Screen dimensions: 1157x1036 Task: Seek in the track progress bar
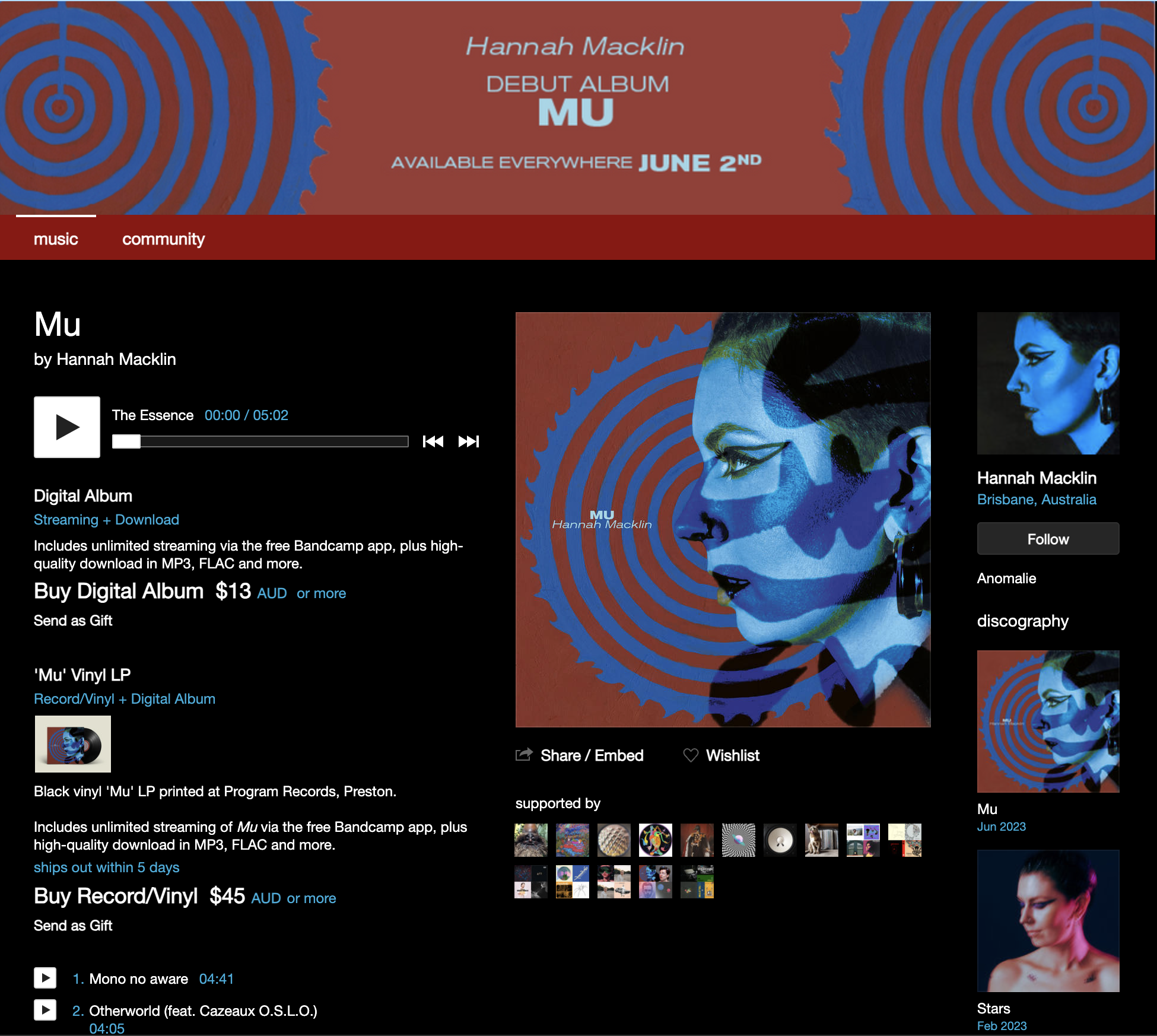(x=260, y=441)
